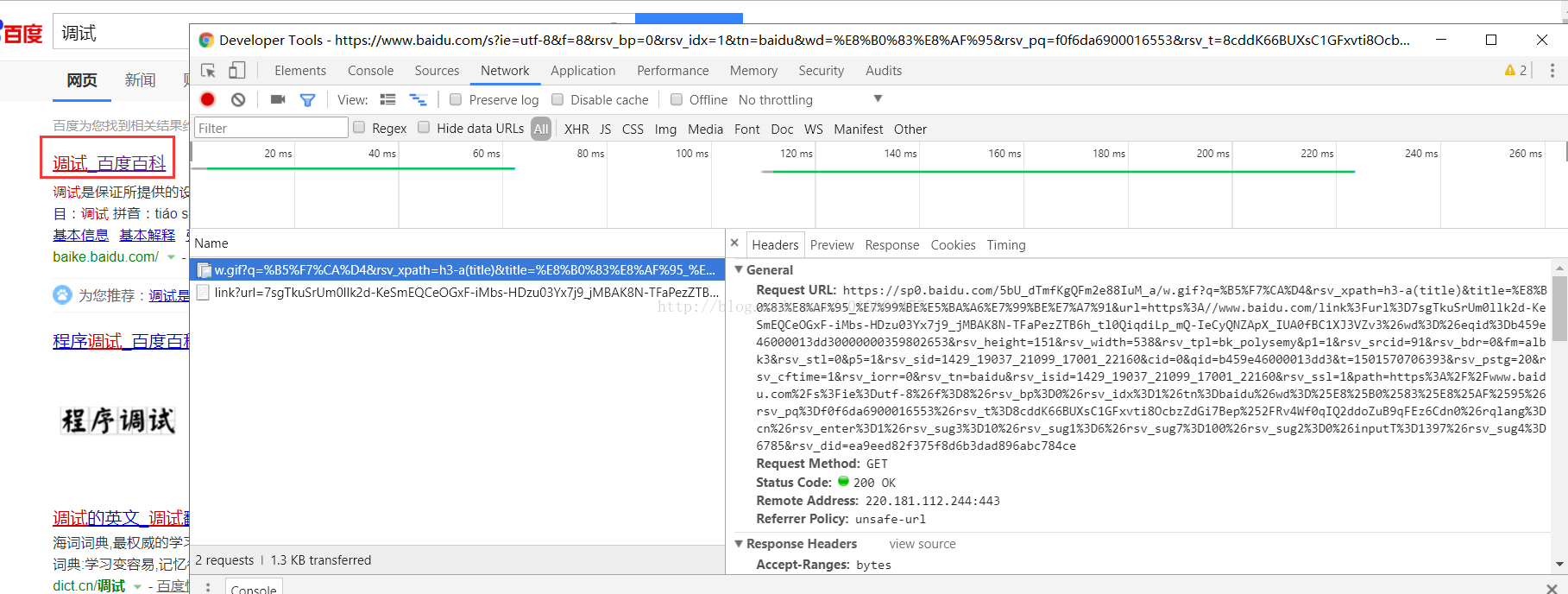
Task: Select the Network panel tab
Action: (505, 71)
